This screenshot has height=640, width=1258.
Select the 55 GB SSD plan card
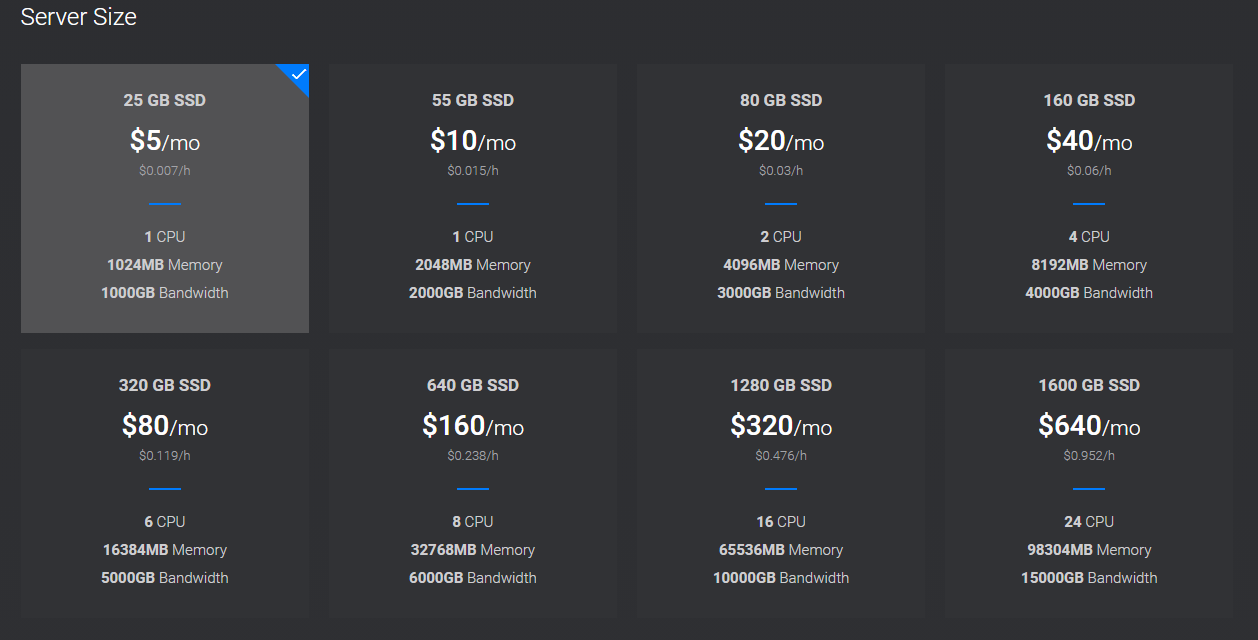[472, 198]
